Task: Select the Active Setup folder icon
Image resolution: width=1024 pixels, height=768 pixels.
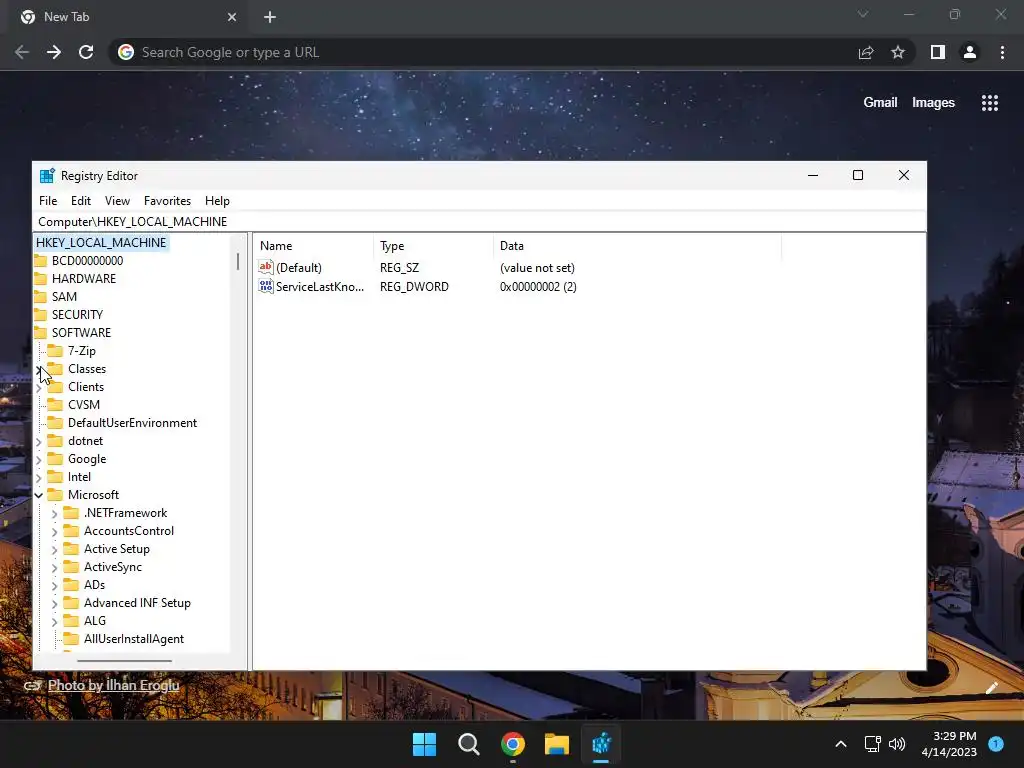Action: tap(71, 549)
